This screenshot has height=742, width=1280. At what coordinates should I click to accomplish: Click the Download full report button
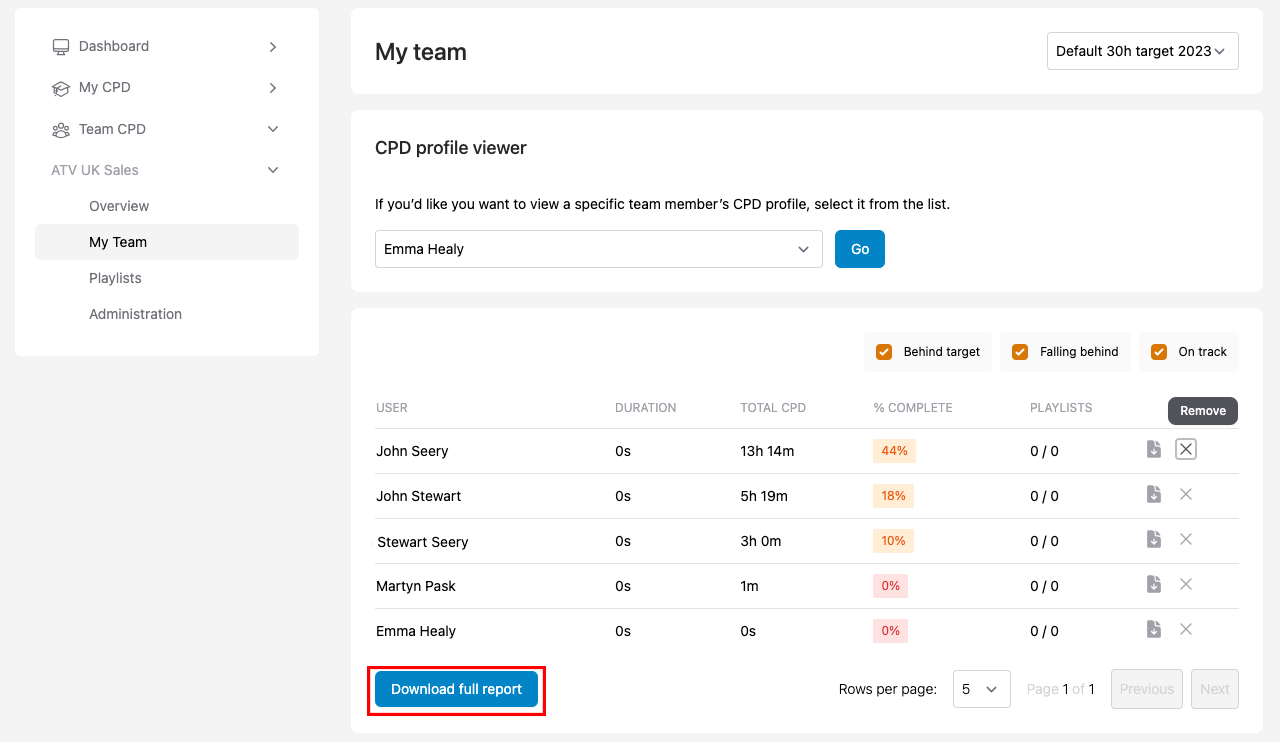[x=456, y=689]
